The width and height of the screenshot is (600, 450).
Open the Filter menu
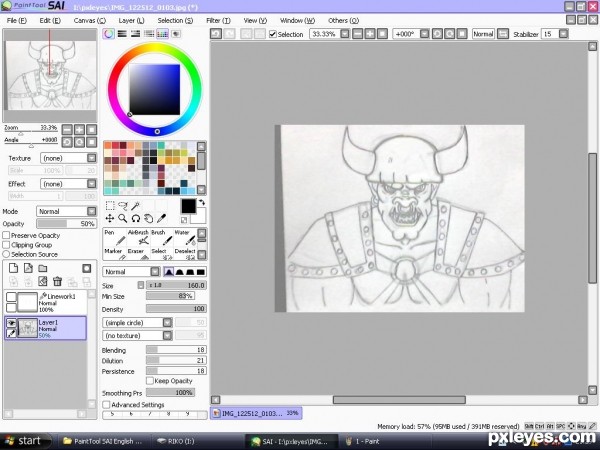pos(218,21)
